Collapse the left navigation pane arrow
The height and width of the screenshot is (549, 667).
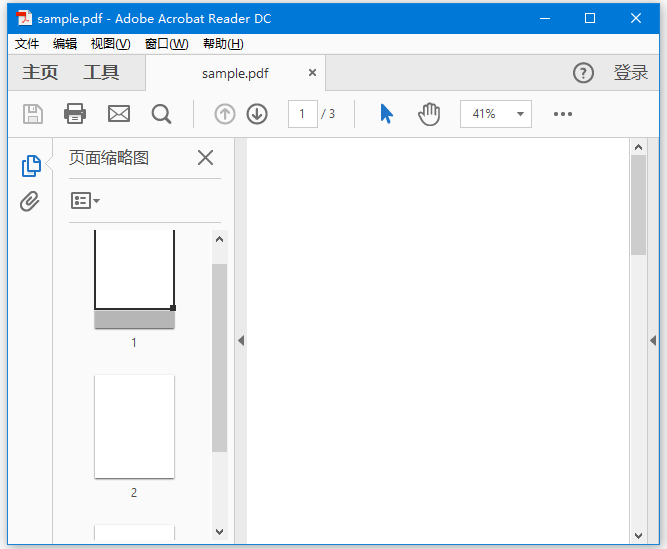[241, 340]
